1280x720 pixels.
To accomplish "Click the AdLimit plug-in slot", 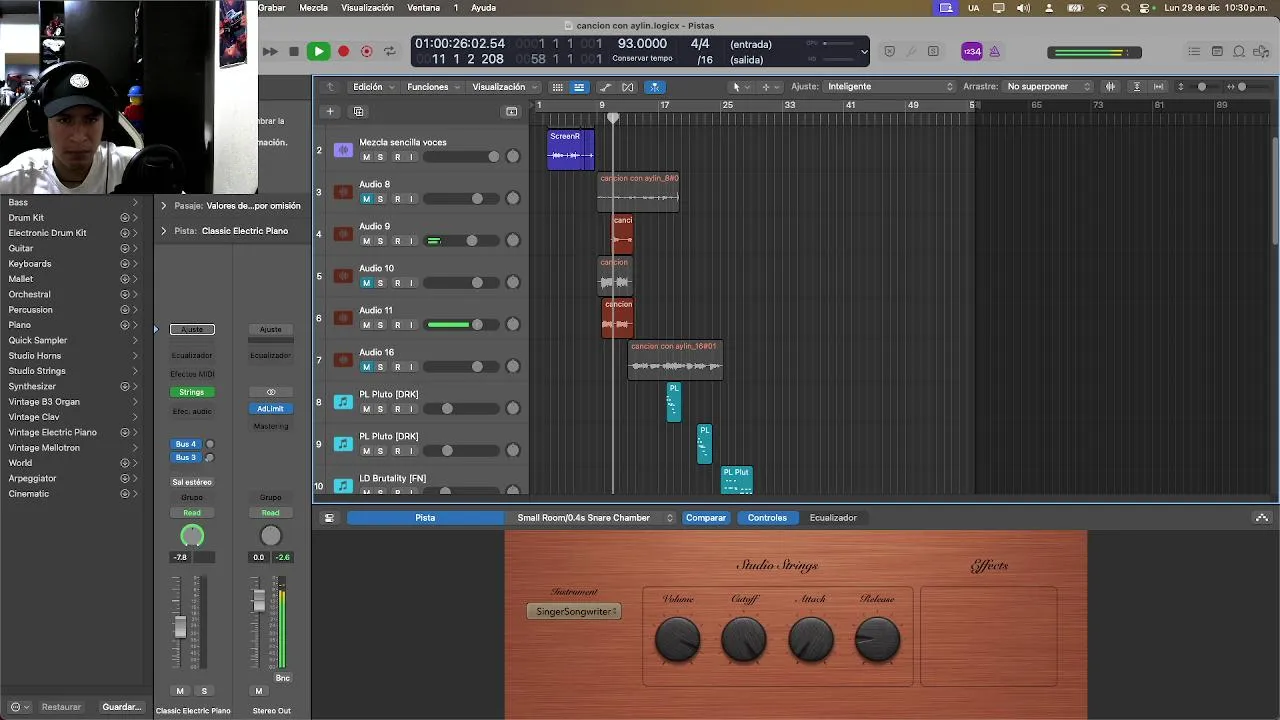I will tap(270, 408).
